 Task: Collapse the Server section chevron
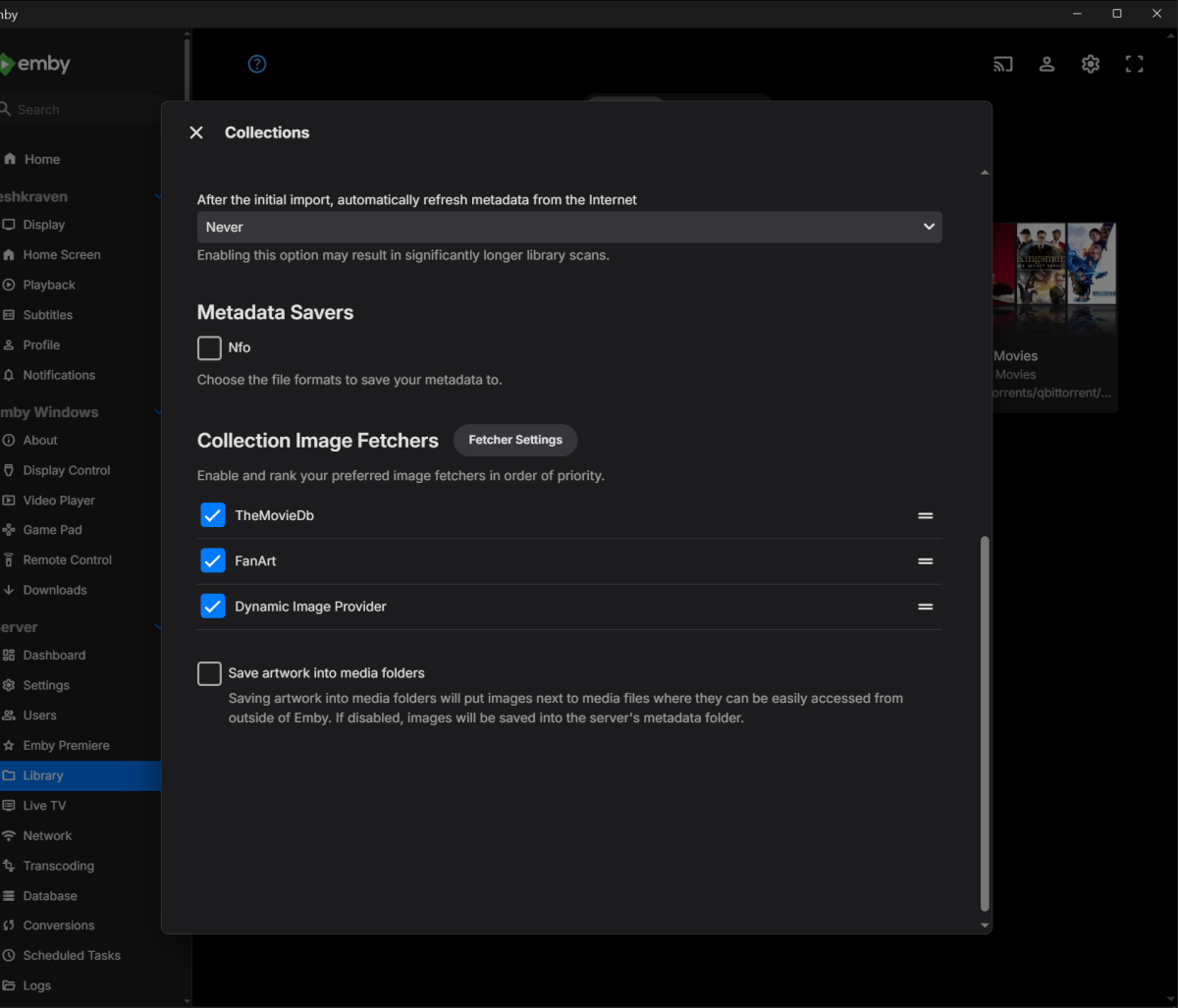157,627
